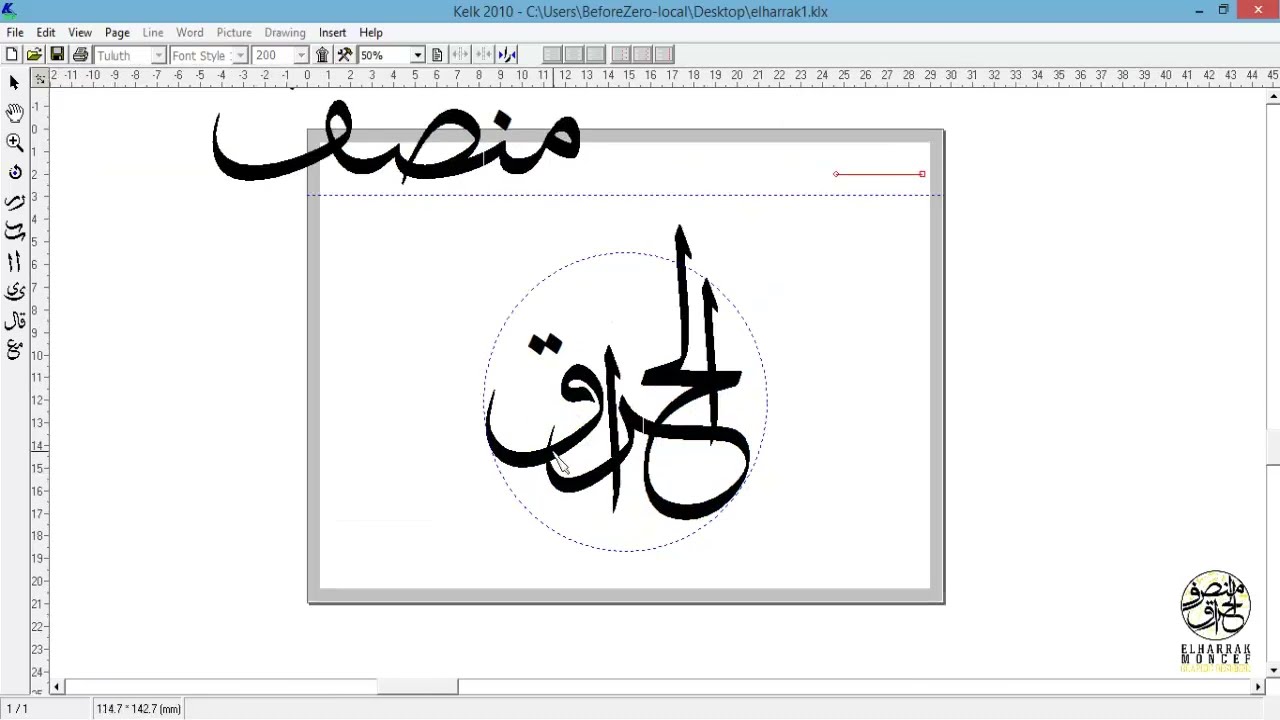Select the calligraphy word above the page
The height and width of the screenshot is (720, 1280).
pos(396,140)
